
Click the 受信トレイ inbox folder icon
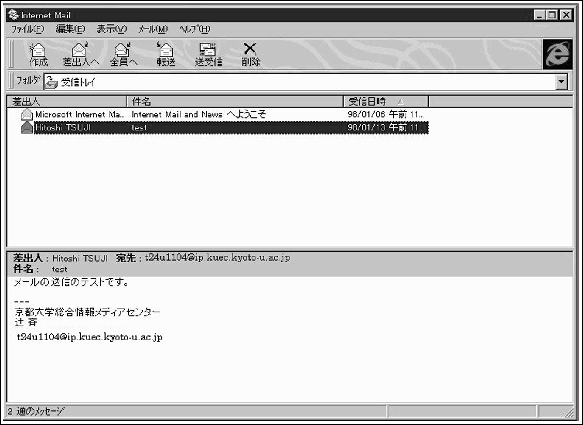point(51,82)
